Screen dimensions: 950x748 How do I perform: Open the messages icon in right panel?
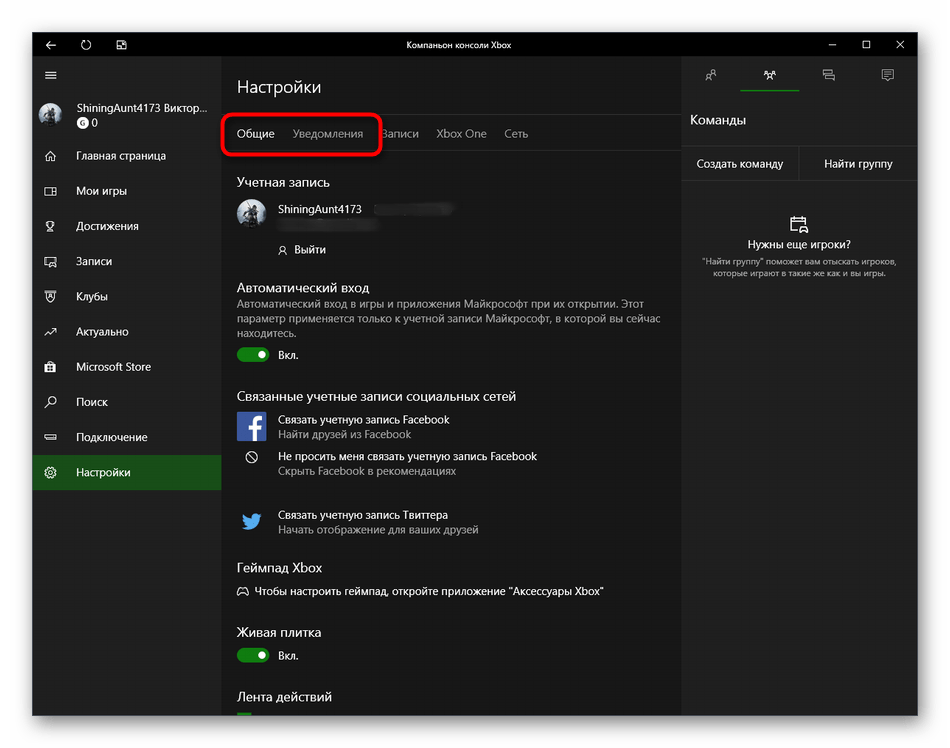coord(828,75)
